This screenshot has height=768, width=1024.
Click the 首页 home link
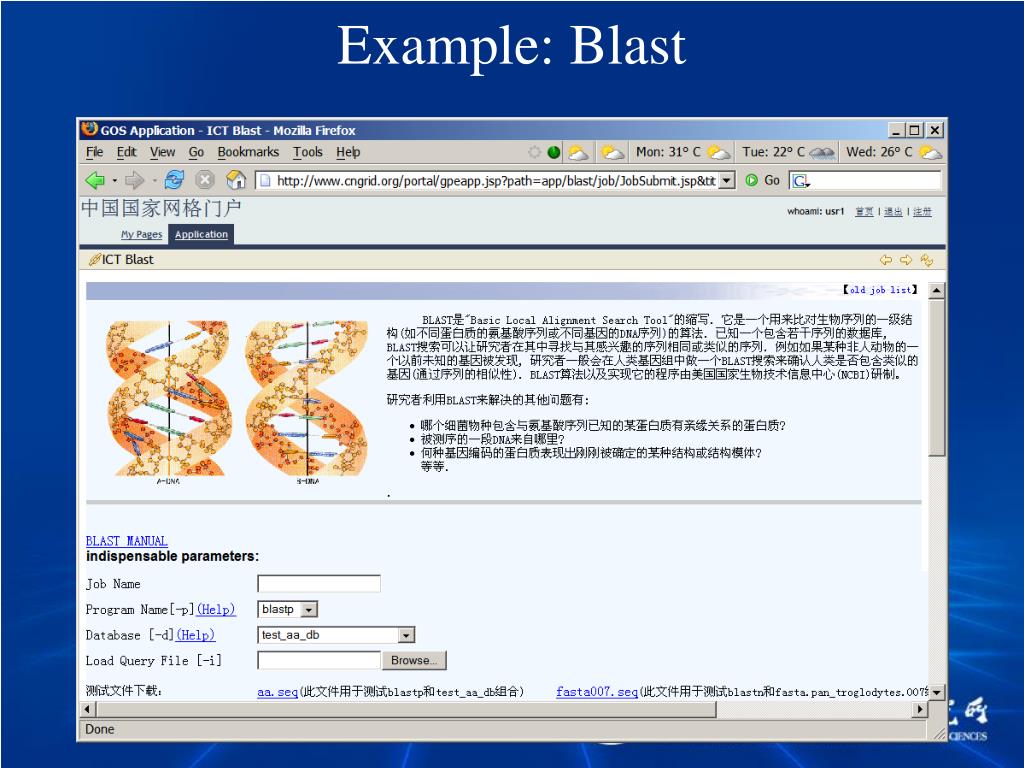click(x=864, y=212)
